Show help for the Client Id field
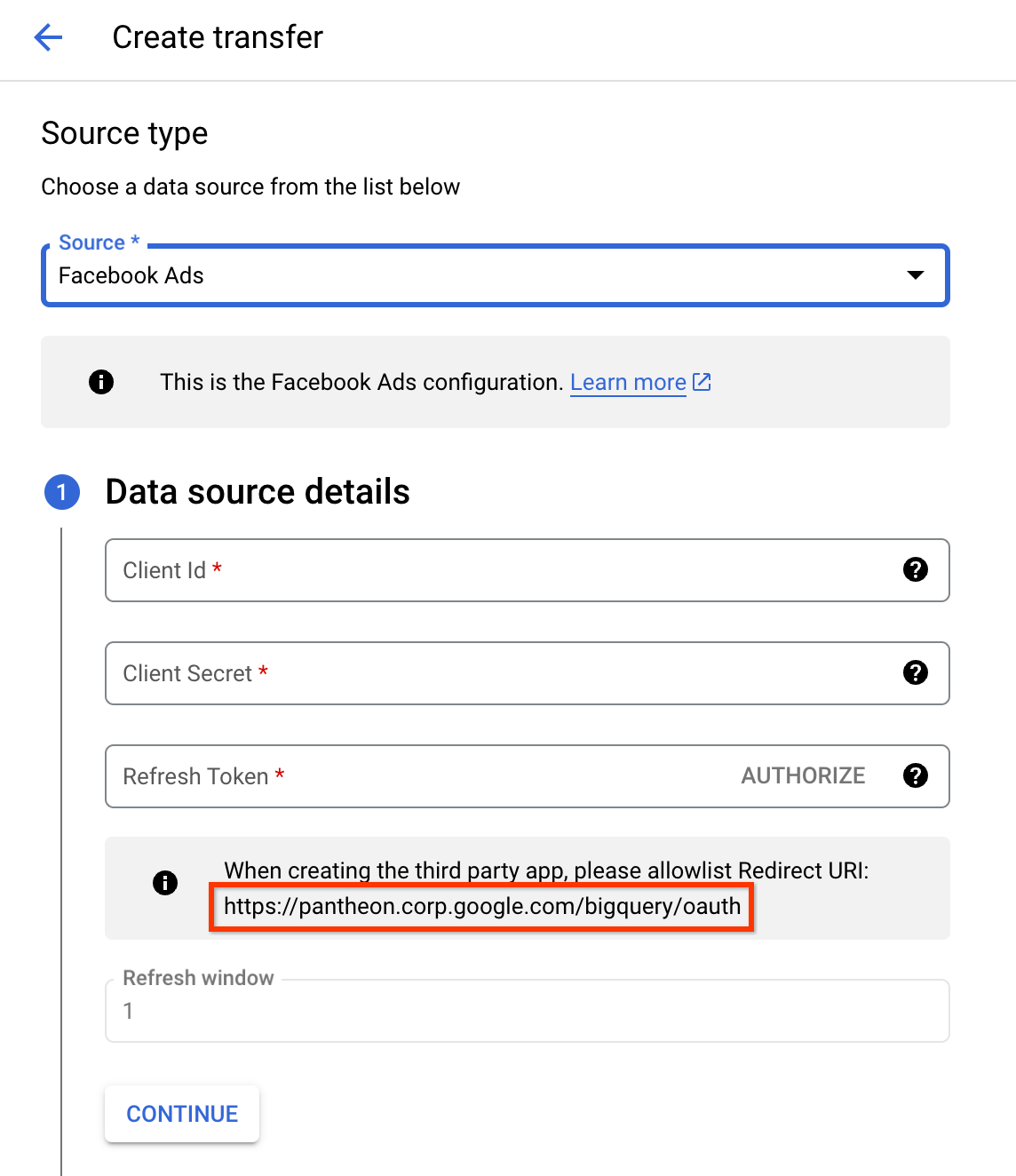 pyautogui.click(x=915, y=570)
